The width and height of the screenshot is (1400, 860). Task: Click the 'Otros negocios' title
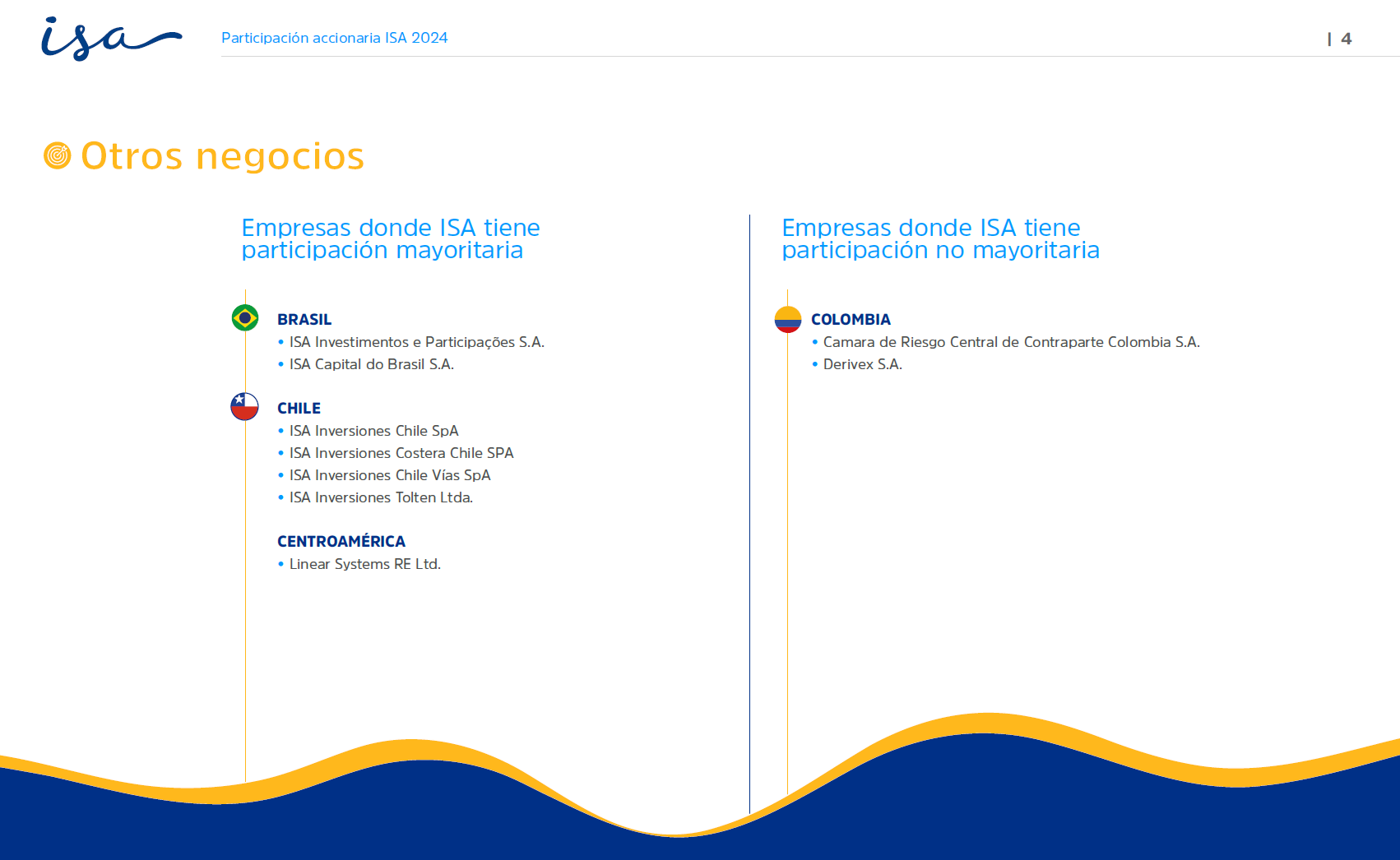[x=222, y=156]
